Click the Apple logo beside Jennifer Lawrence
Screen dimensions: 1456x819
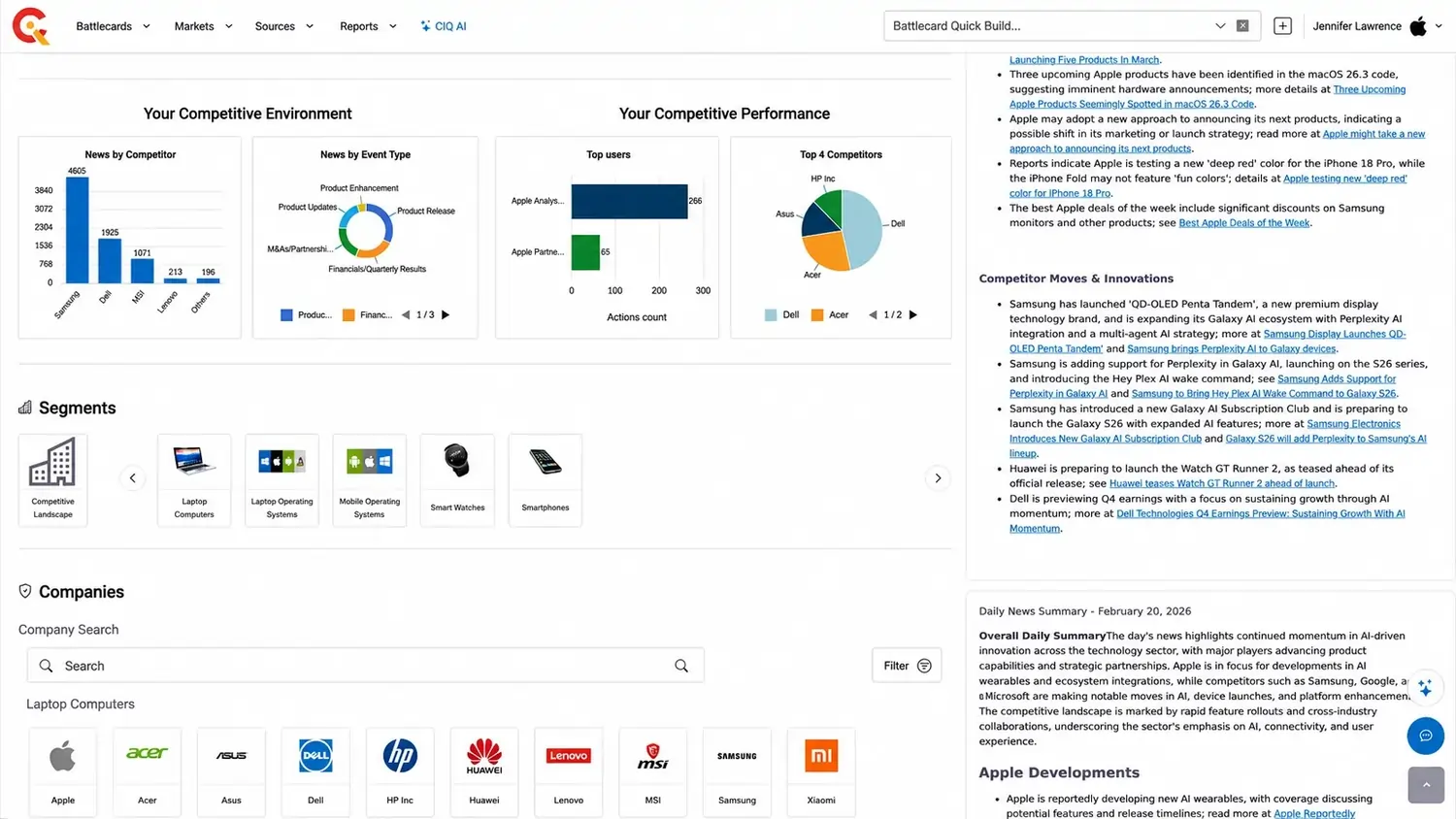1418,26
